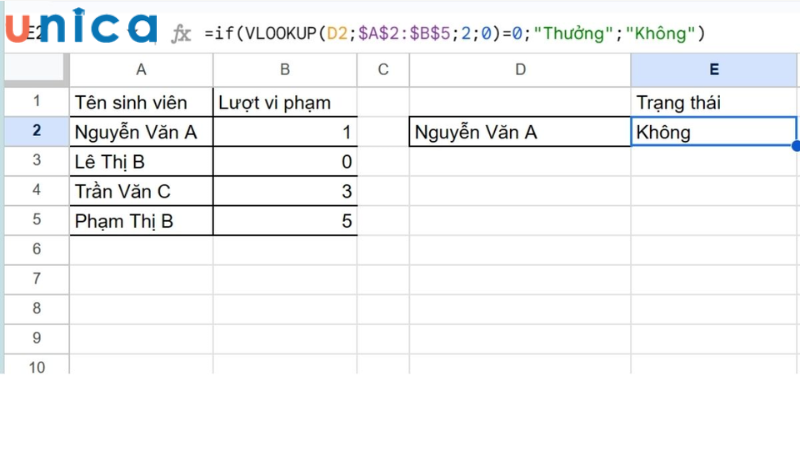
Task: Select column D header
Action: [x=520, y=69]
